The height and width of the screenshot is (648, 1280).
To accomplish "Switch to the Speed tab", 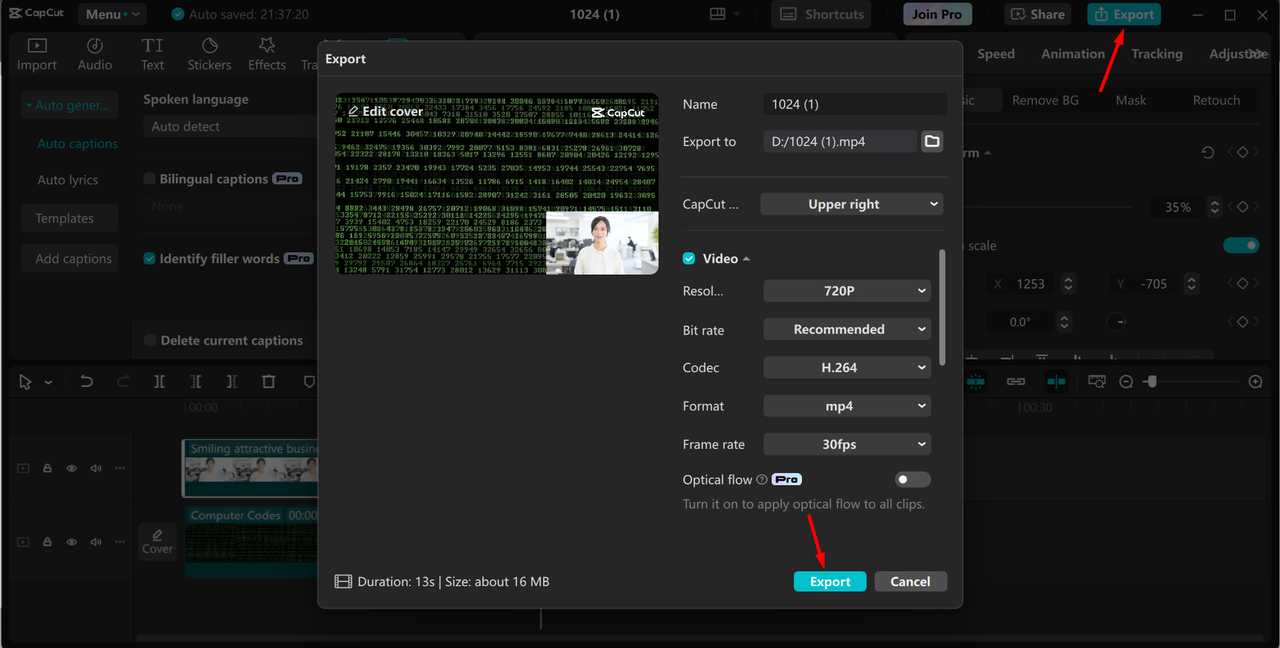I will [x=996, y=54].
